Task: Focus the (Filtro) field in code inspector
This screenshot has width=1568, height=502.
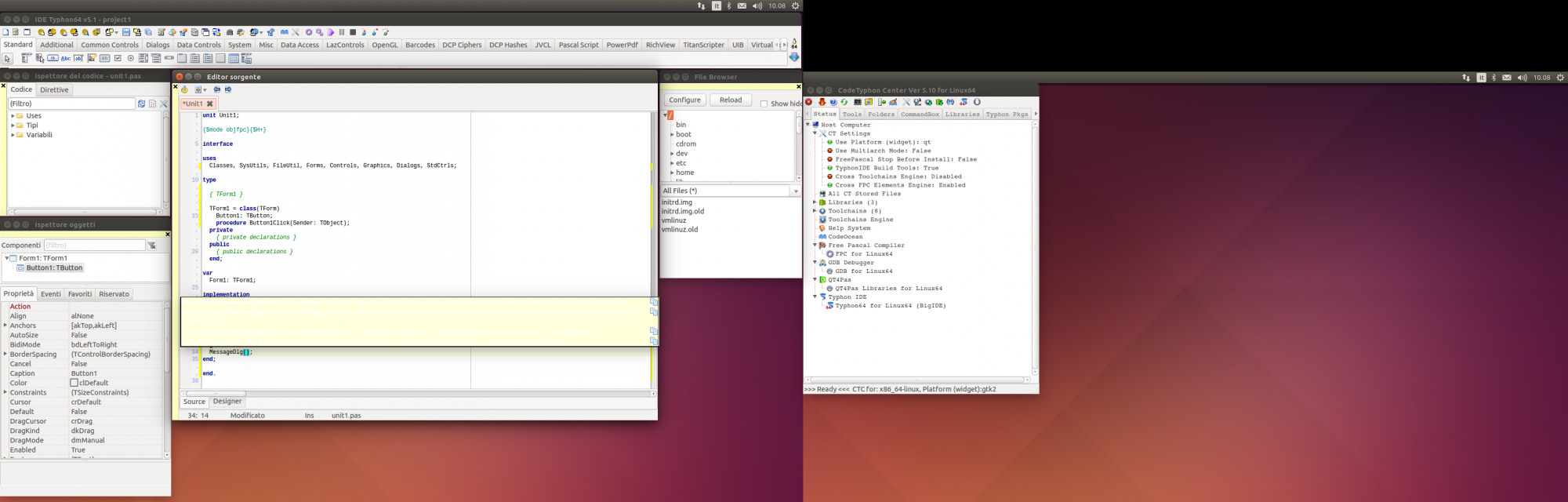Action: click(71, 104)
